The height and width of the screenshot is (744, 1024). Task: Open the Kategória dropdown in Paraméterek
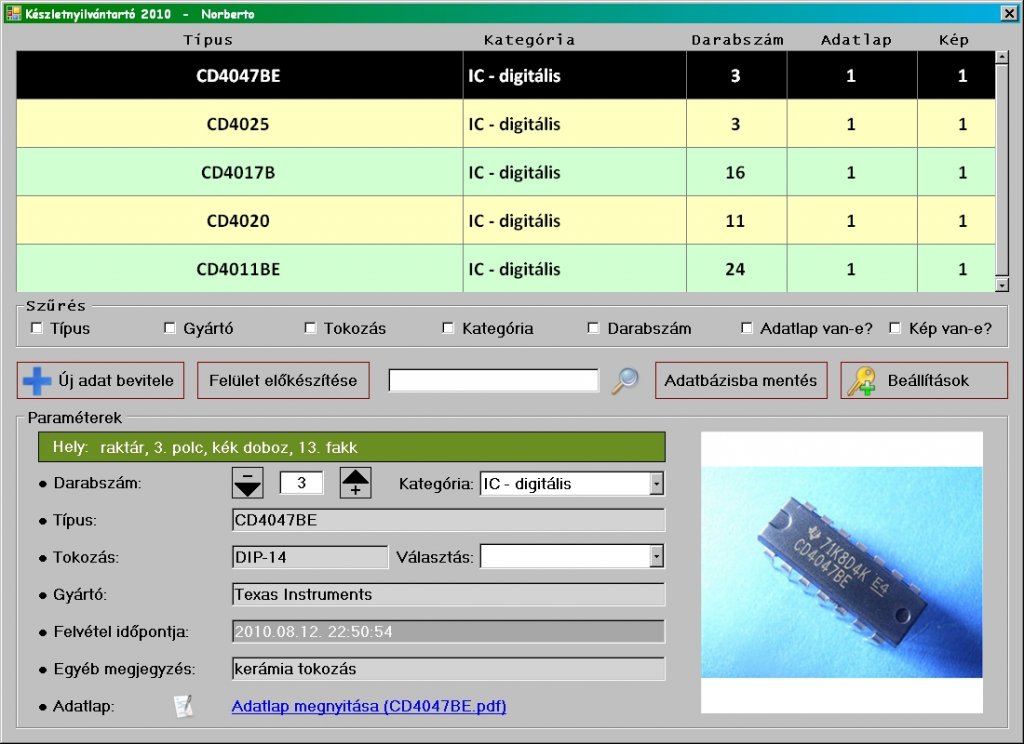click(657, 484)
